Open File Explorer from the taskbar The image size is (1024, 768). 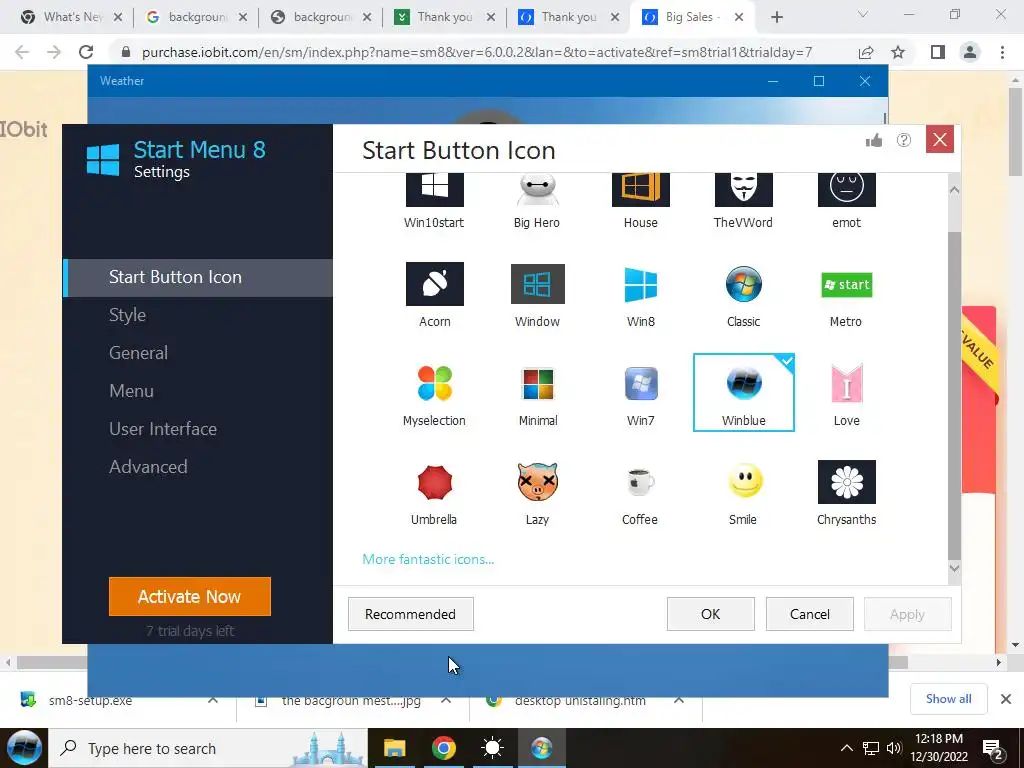point(394,748)
